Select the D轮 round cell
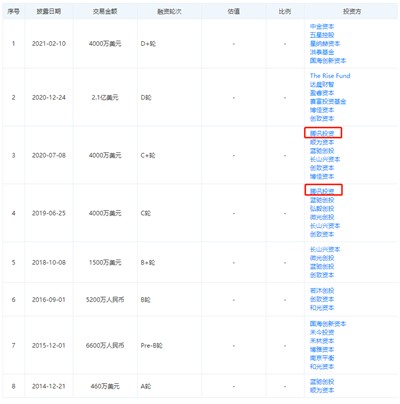The width and height of the screenshot is (400, 404). pyautogui.click(x=146, y=98)
